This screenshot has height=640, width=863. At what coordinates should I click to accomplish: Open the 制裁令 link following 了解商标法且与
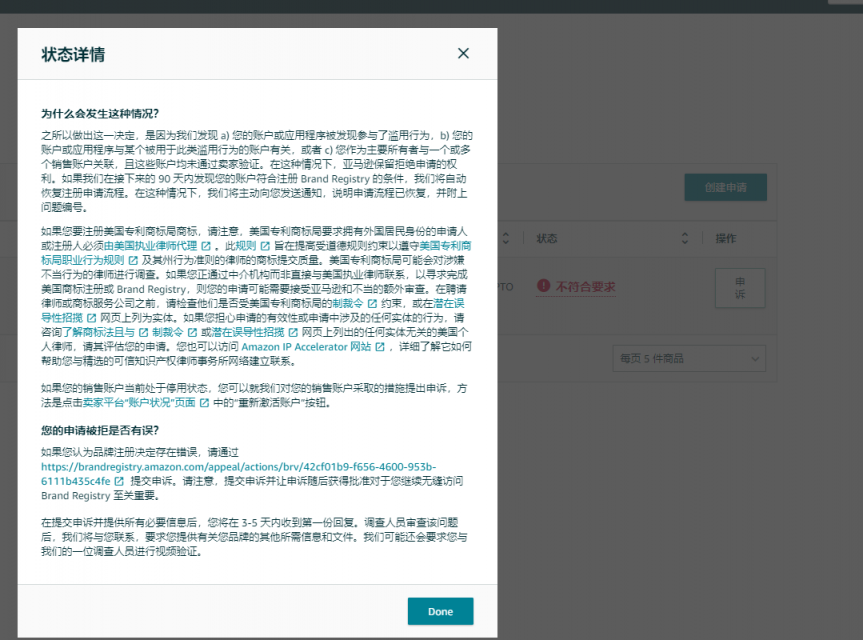[168, 332]
